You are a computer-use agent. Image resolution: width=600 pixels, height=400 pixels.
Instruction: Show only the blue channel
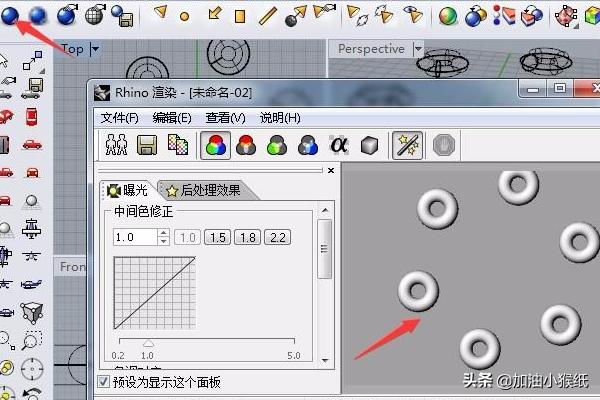click(307, 146)
